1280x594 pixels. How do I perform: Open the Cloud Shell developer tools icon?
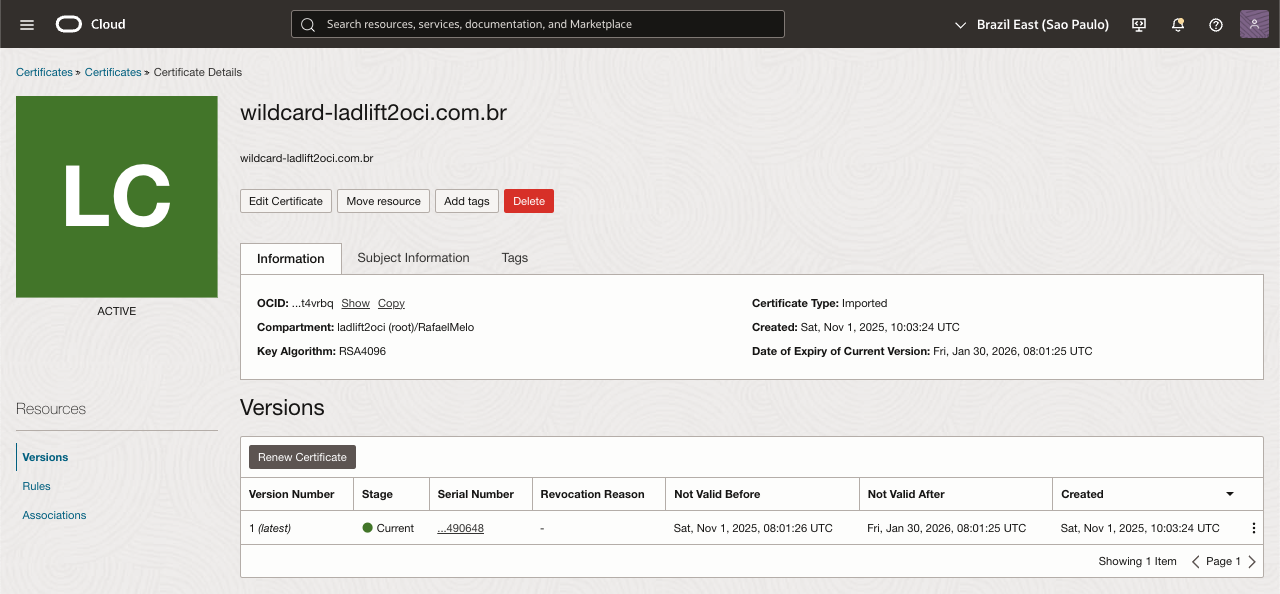tap(1139, 24)
